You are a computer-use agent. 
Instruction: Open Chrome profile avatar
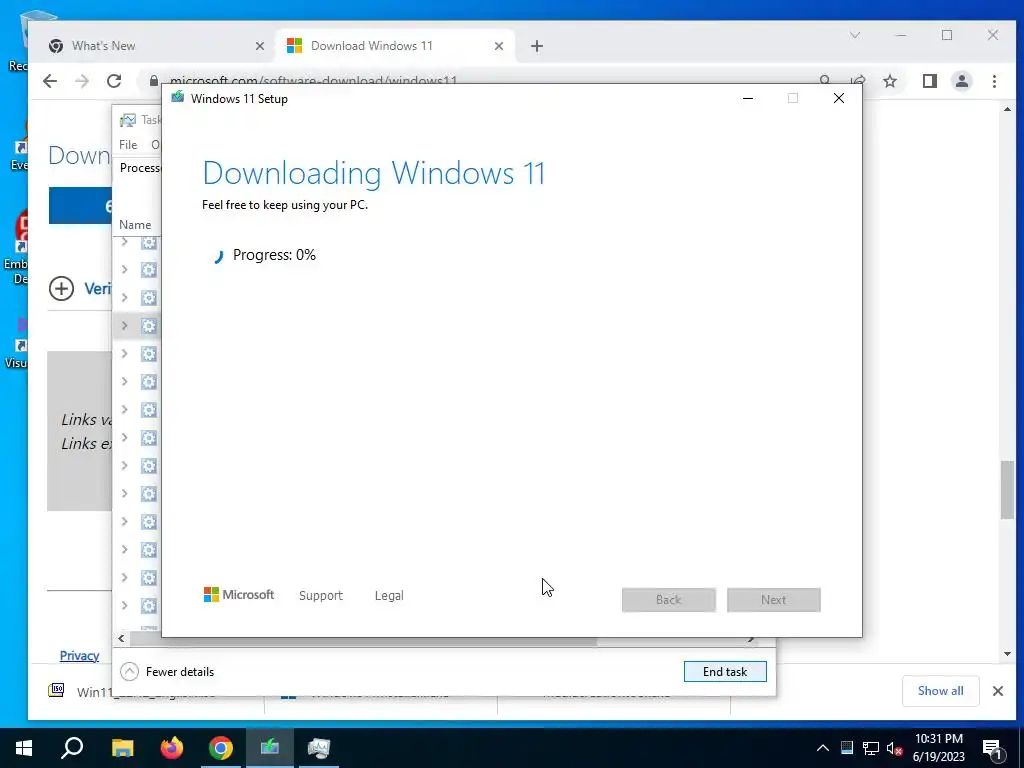click(962, 81)
